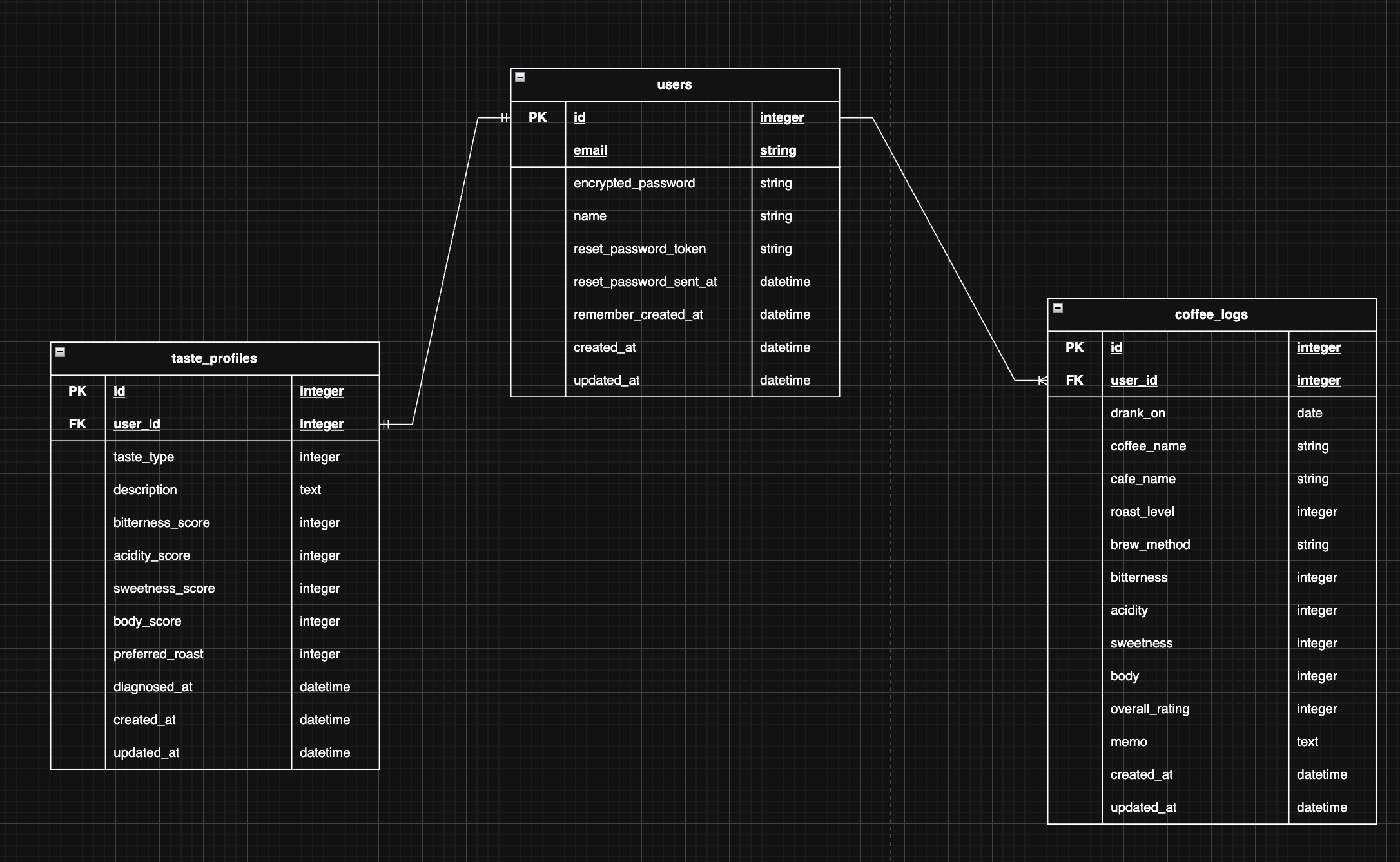Viewport: 1400px width, 862px height.
Task: Select reset_password_token field
Action: point(639,249)
